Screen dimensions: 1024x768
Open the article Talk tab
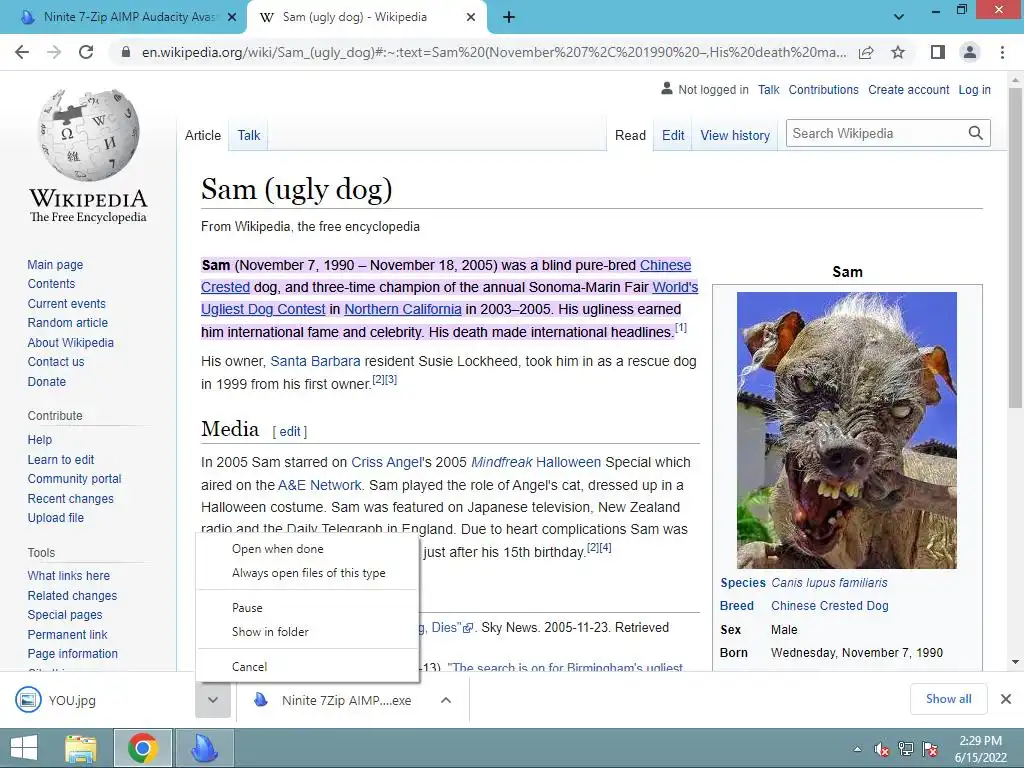[x=249, y=135]
